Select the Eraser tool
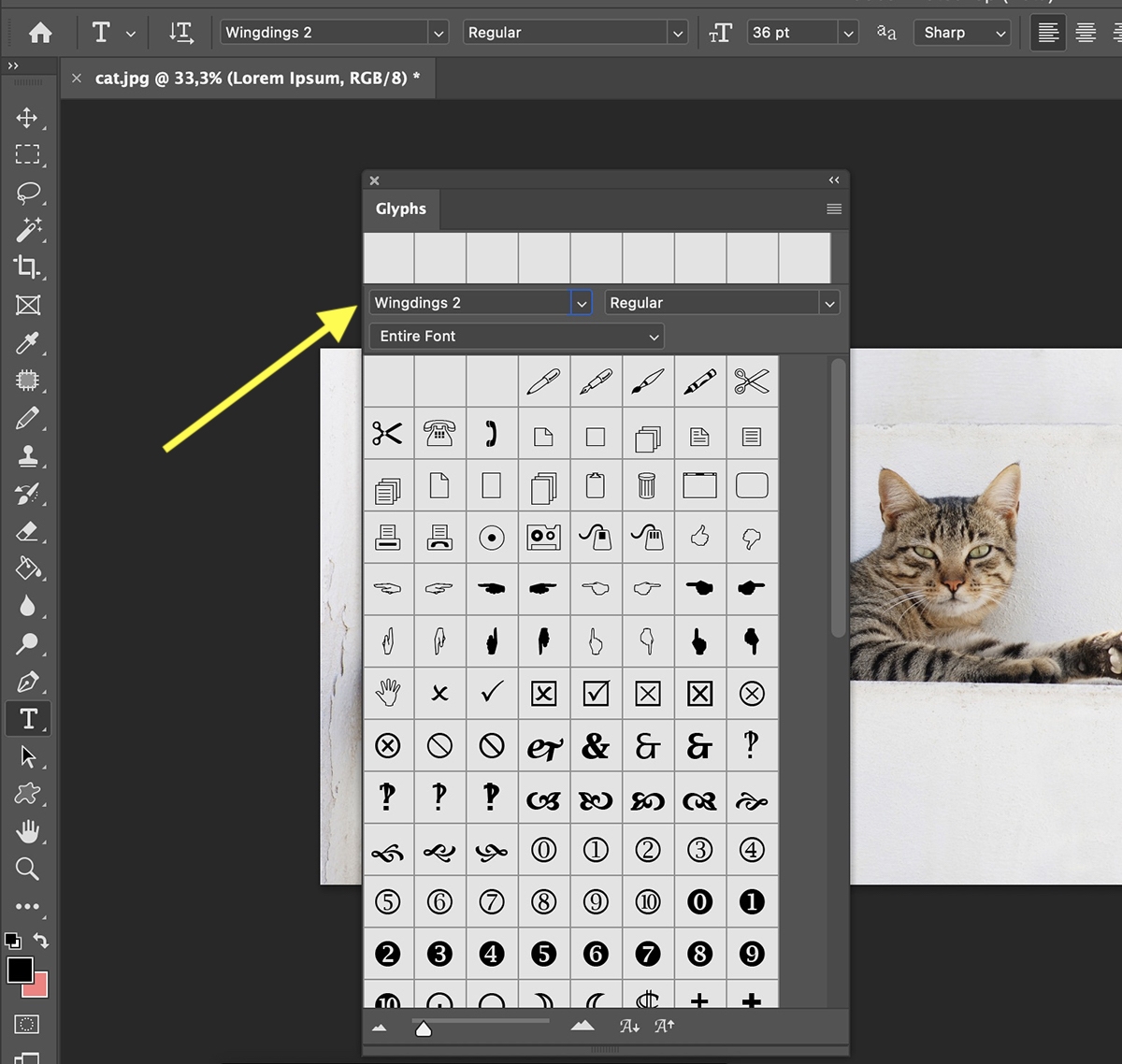This screenshot has width=1122, height=1064. click(27, 531)
